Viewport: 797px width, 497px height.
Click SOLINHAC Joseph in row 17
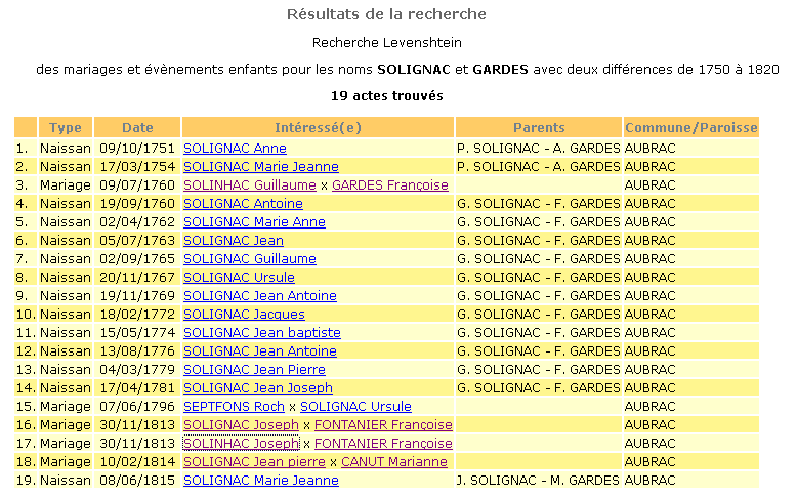241,443
